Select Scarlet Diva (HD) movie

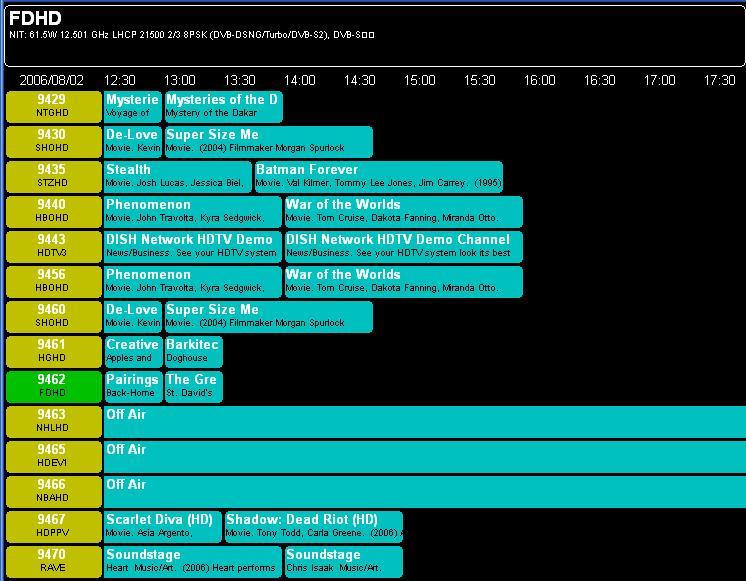click(x=162, y=527)
